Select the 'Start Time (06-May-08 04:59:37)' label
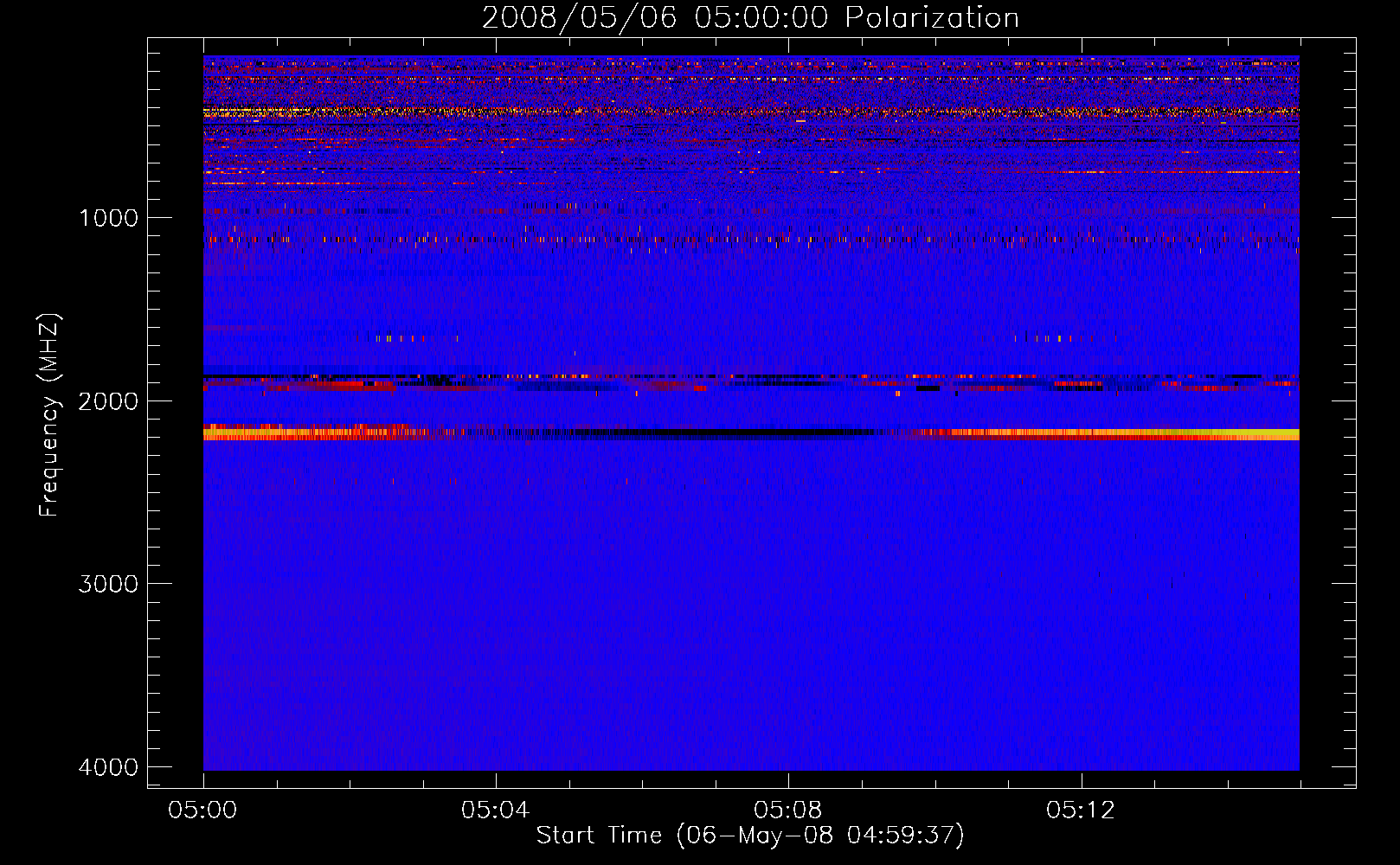This screenshot has width=1400, height=865. pos(750,836)
